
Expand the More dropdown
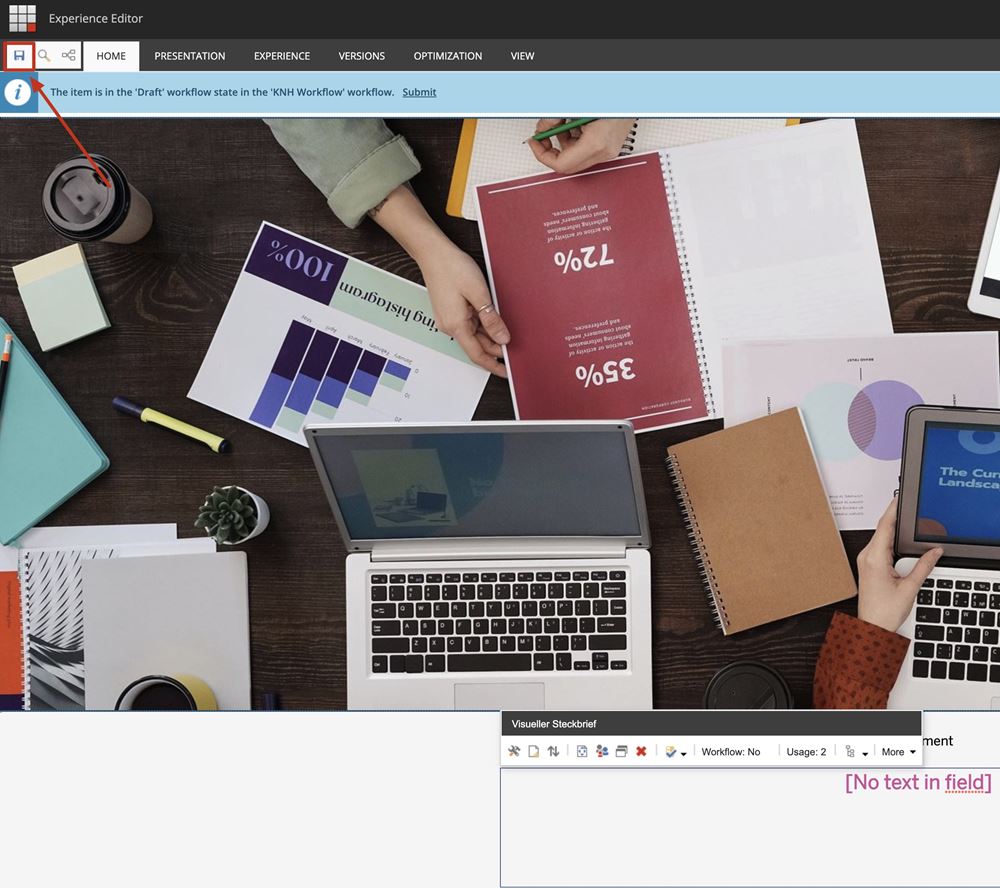point(899,752)
